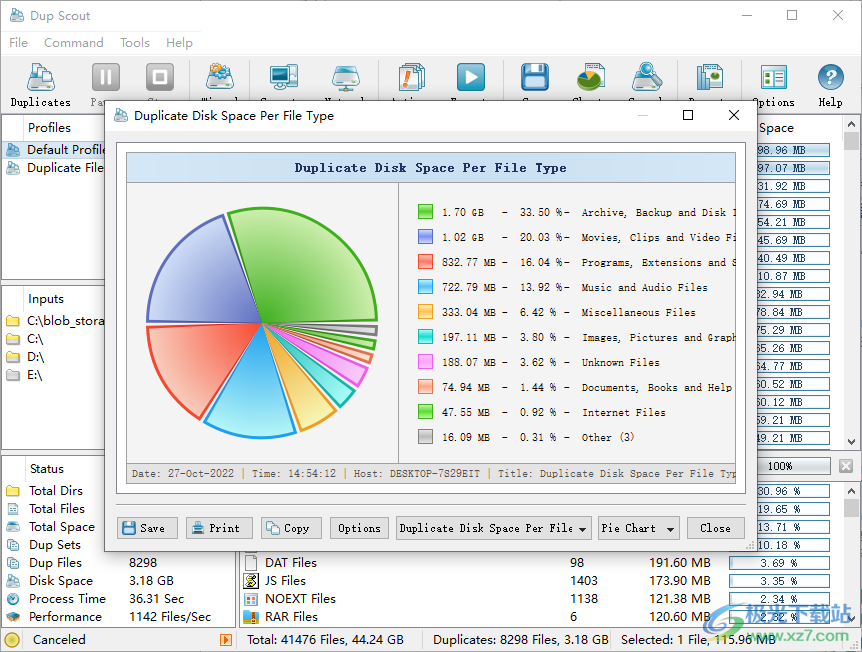Click the 100% zoom field
The height and width of the screenshot is (652, 862).
pyautogui.click(x=793, y=466)
